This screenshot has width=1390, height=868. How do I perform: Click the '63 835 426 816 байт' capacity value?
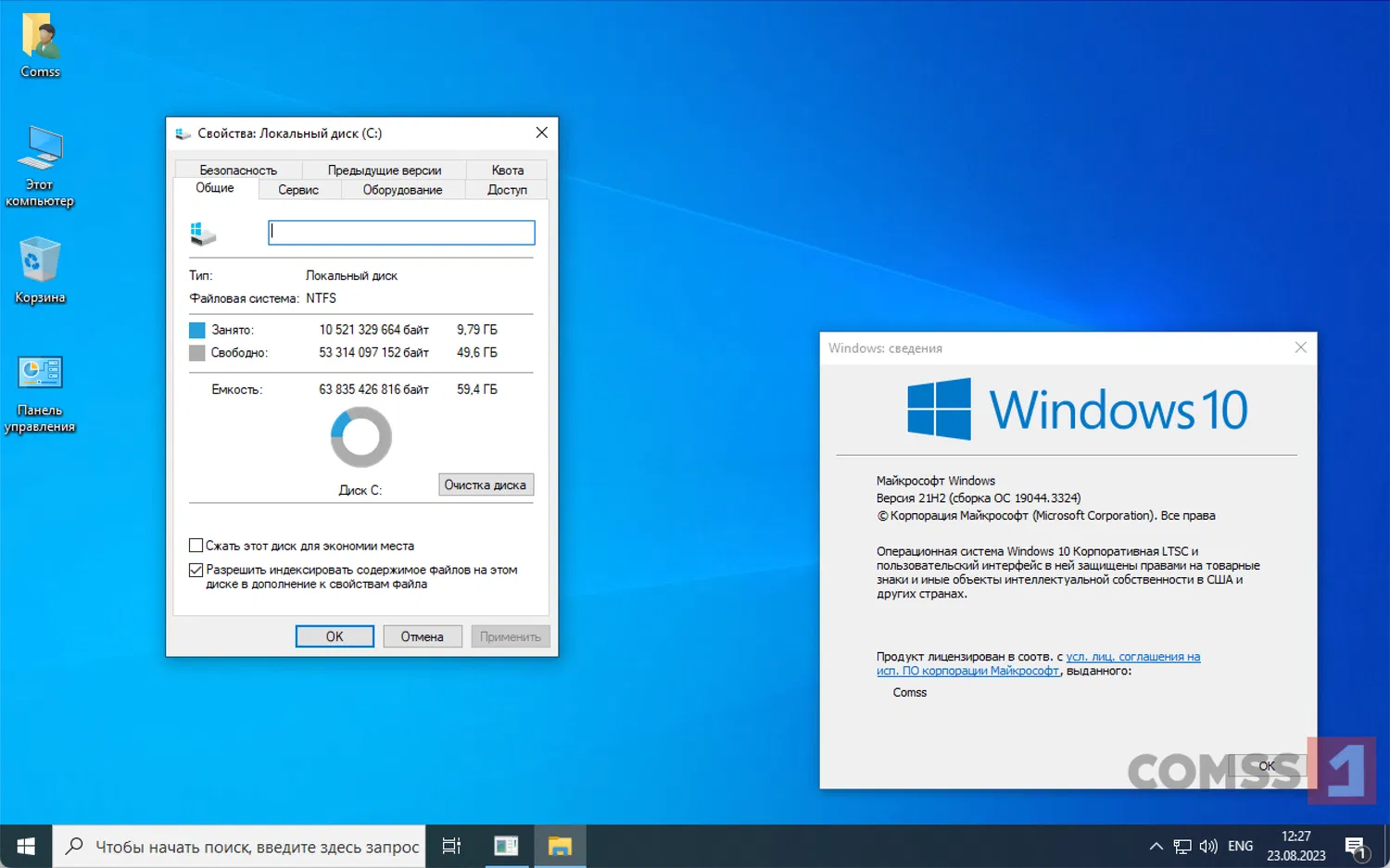374,390
